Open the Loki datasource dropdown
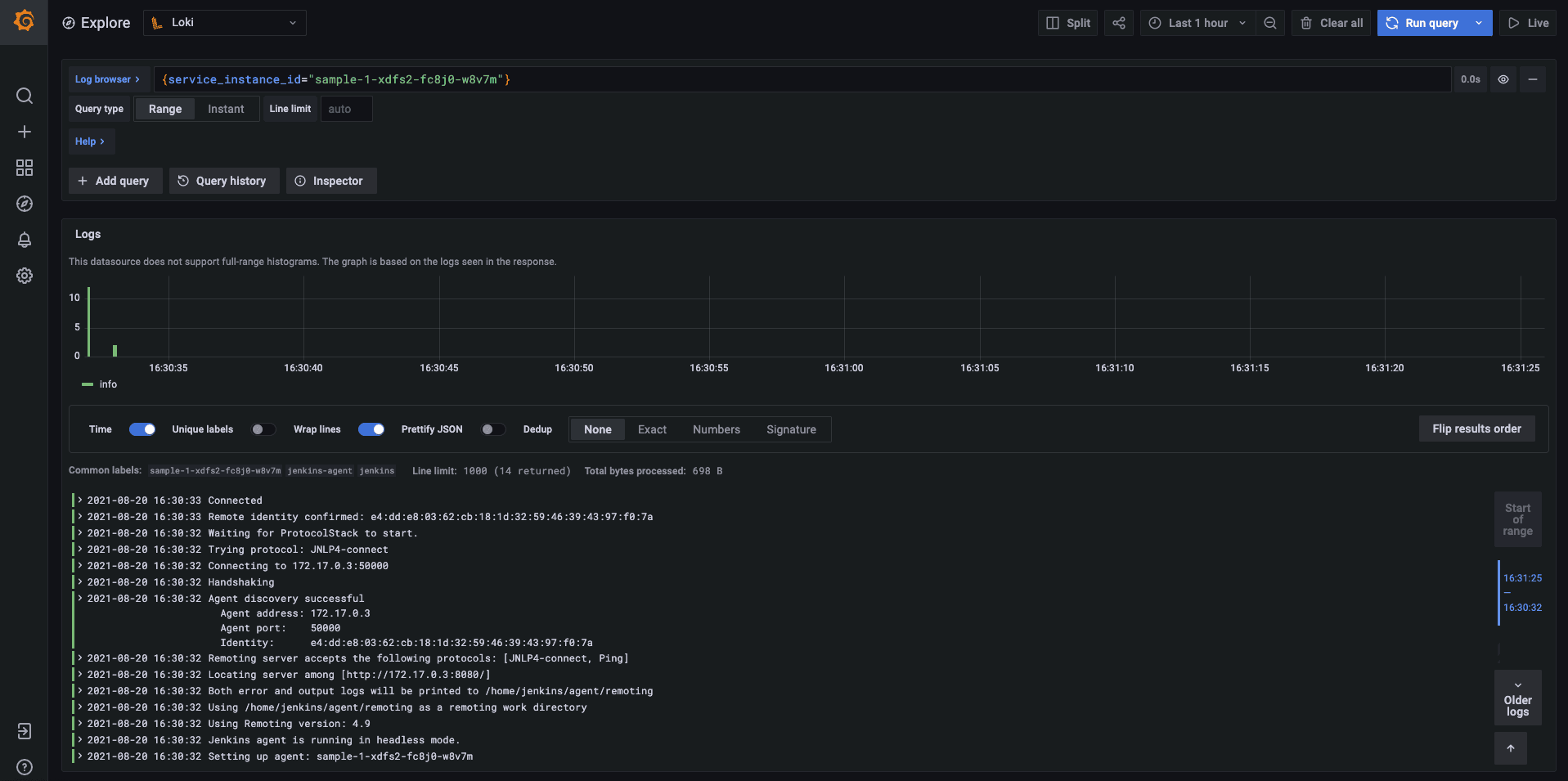 point(225,23)
